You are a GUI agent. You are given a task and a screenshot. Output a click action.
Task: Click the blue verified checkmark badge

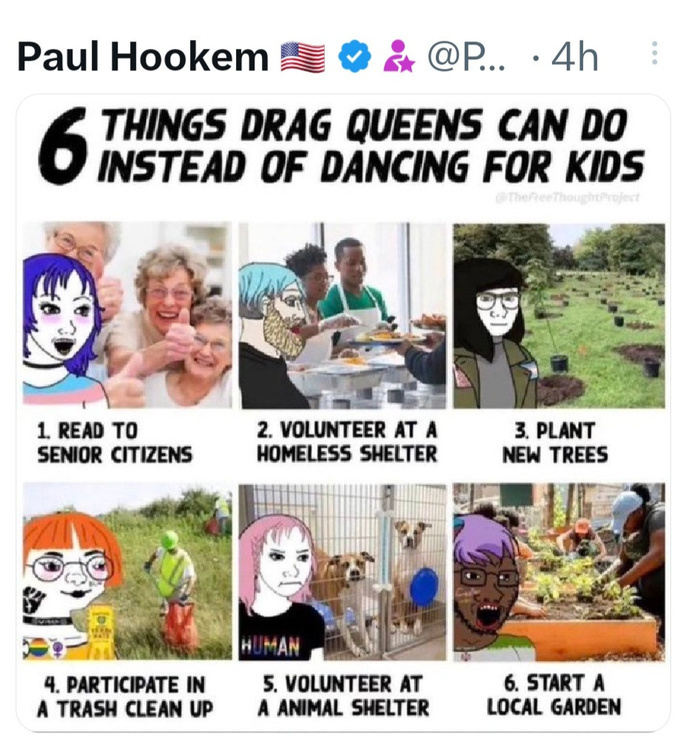pos(354,56)
